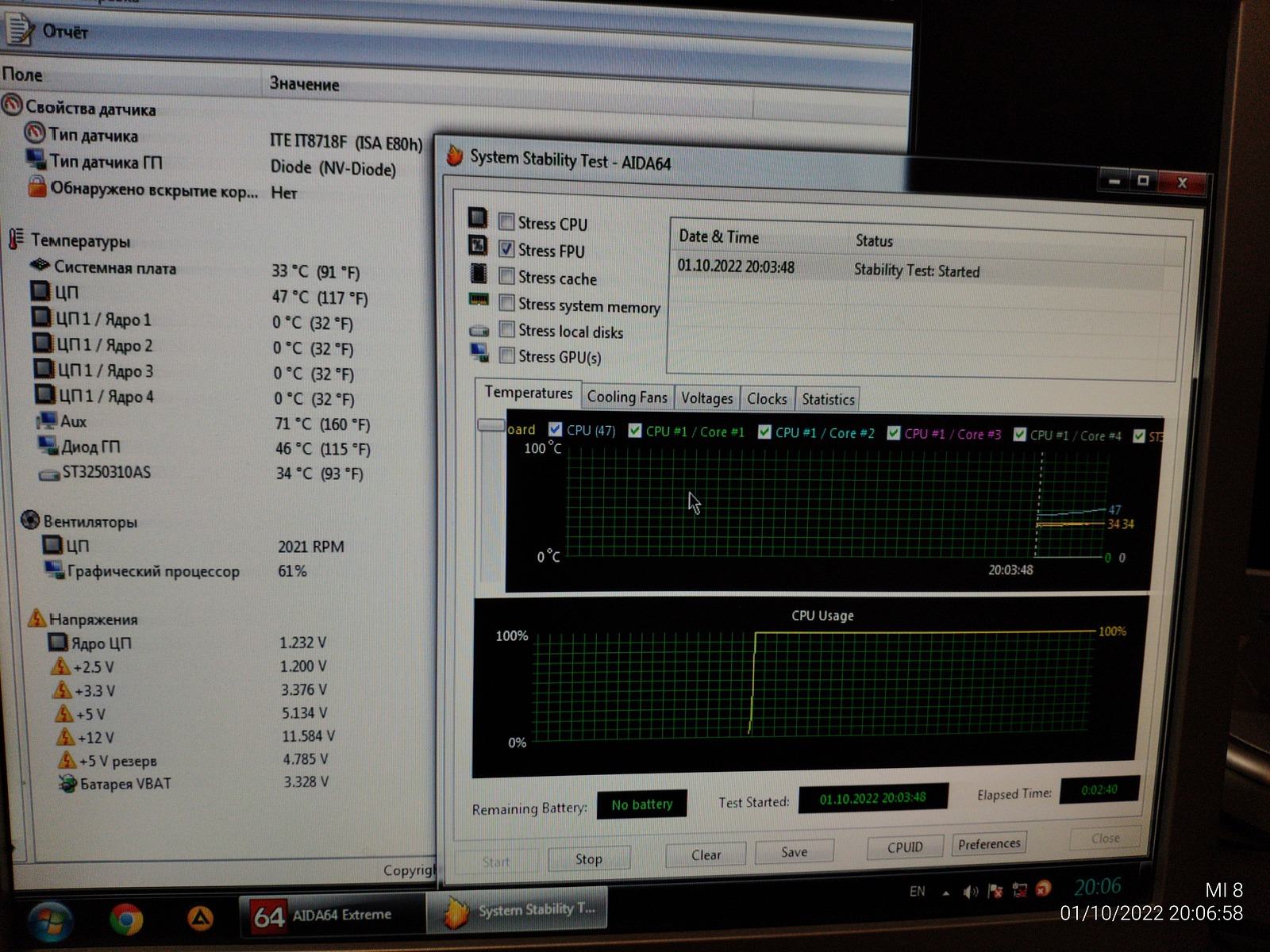Click the Системная плата motherboard icon

pyautogui.click(x=39, y=265)
